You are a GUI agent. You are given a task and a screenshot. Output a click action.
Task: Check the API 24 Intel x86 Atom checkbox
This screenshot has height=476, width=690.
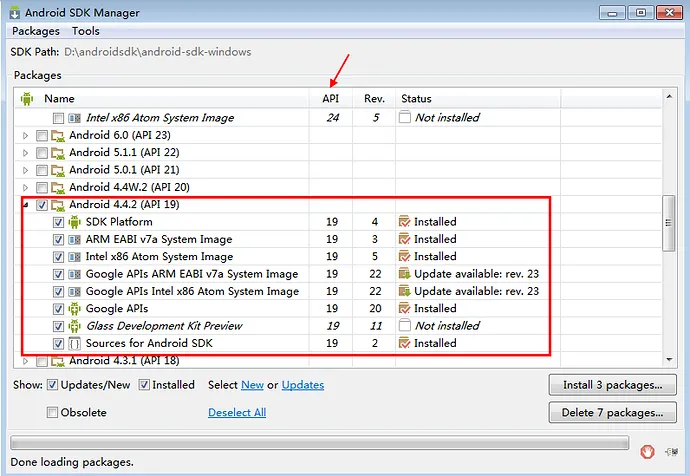(x=58, y=118)
